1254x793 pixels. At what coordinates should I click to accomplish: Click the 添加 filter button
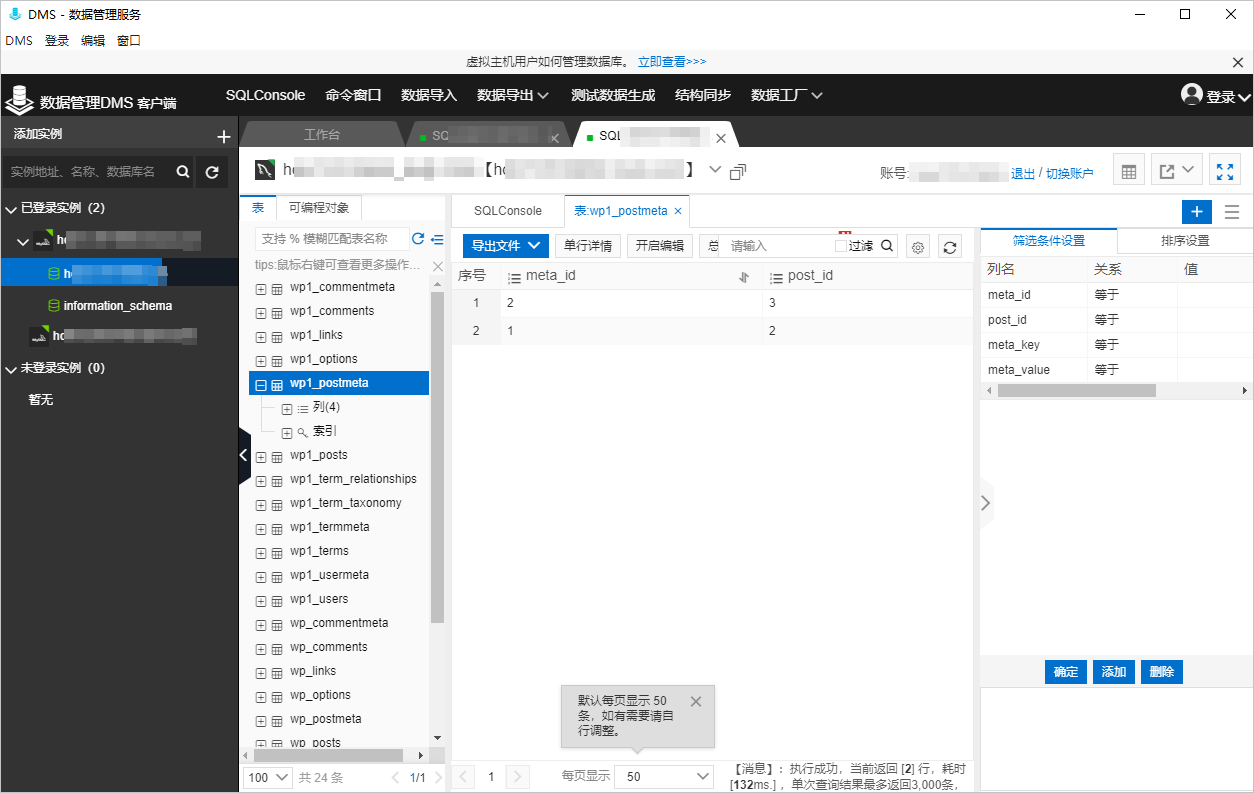[x=1114, y=672]
